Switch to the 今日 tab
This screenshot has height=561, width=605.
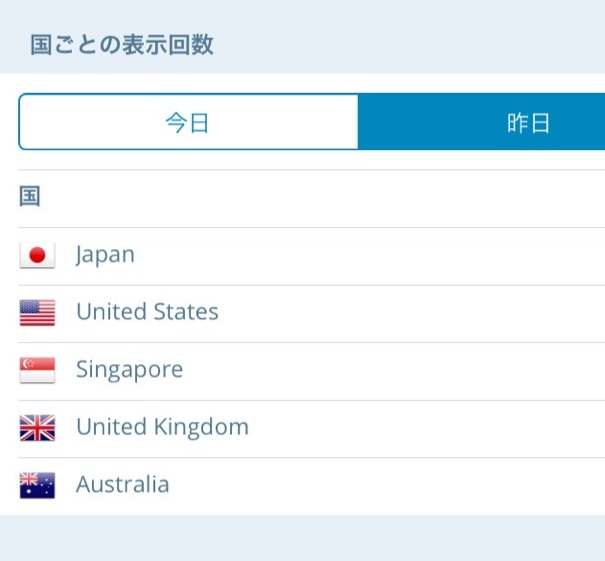[x=188, y=123]
